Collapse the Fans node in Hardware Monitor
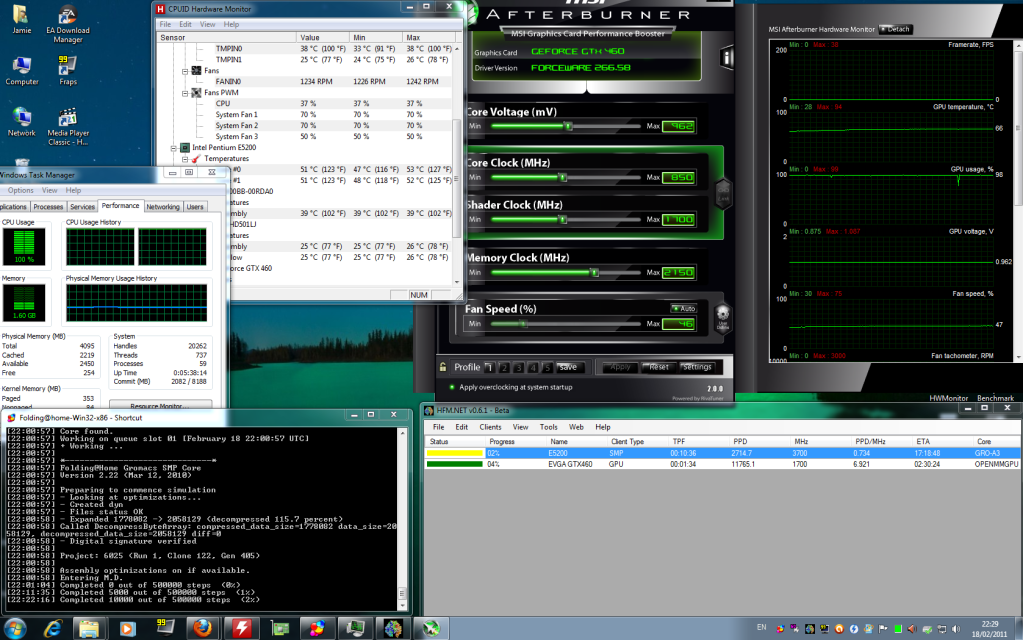Viewport: 1023px width, 640px height. pyautogui.click(x=185, y=70)
